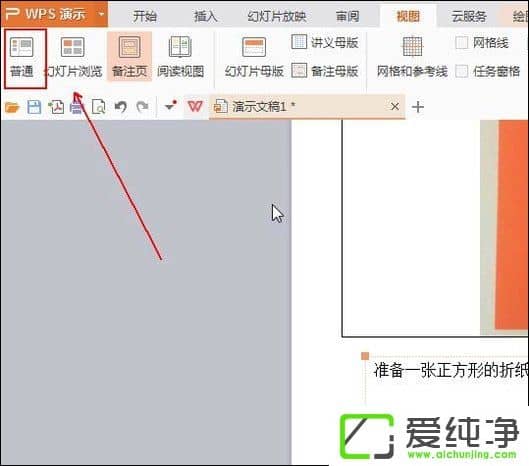Viewport: 529px width, 466px height.
Task: Open Grid and Guides (网格和参考线) settings
Action: tap(412, 57)
